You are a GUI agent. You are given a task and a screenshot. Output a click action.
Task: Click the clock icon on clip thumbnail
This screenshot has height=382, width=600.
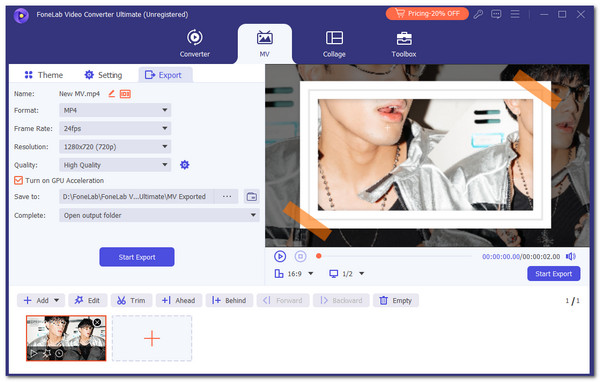click(59, 353)
